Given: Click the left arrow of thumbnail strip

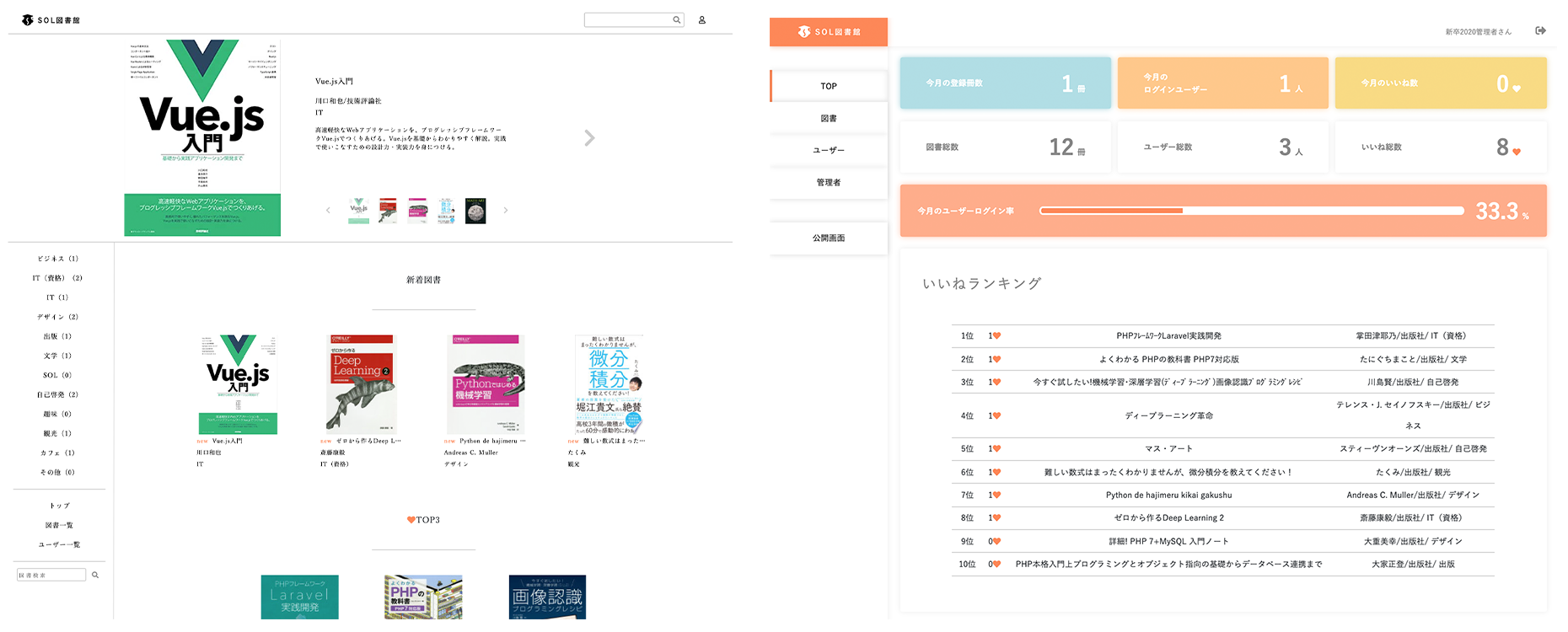Looking at the screenshot, I should [328, 211].
